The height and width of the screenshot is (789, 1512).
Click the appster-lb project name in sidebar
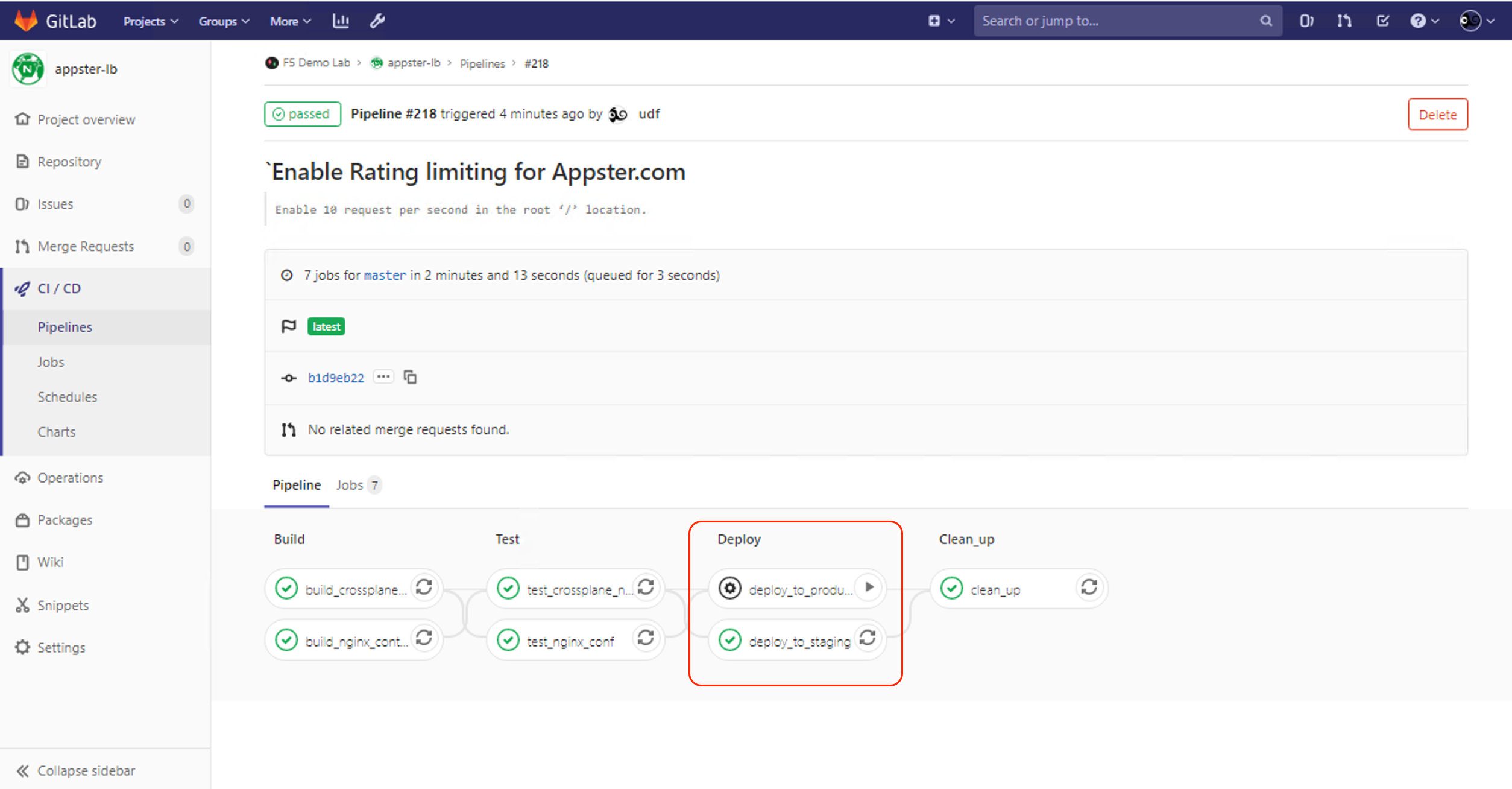pyautogui.click(x=86, y=69)
